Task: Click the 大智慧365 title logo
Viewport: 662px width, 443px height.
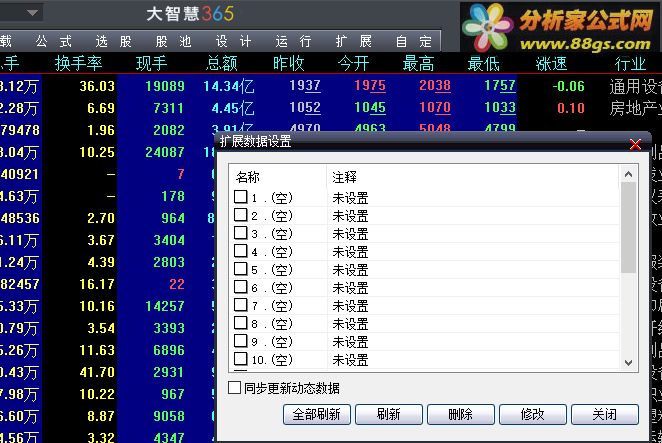Action: pyautogui.click(x=190, y=14)
